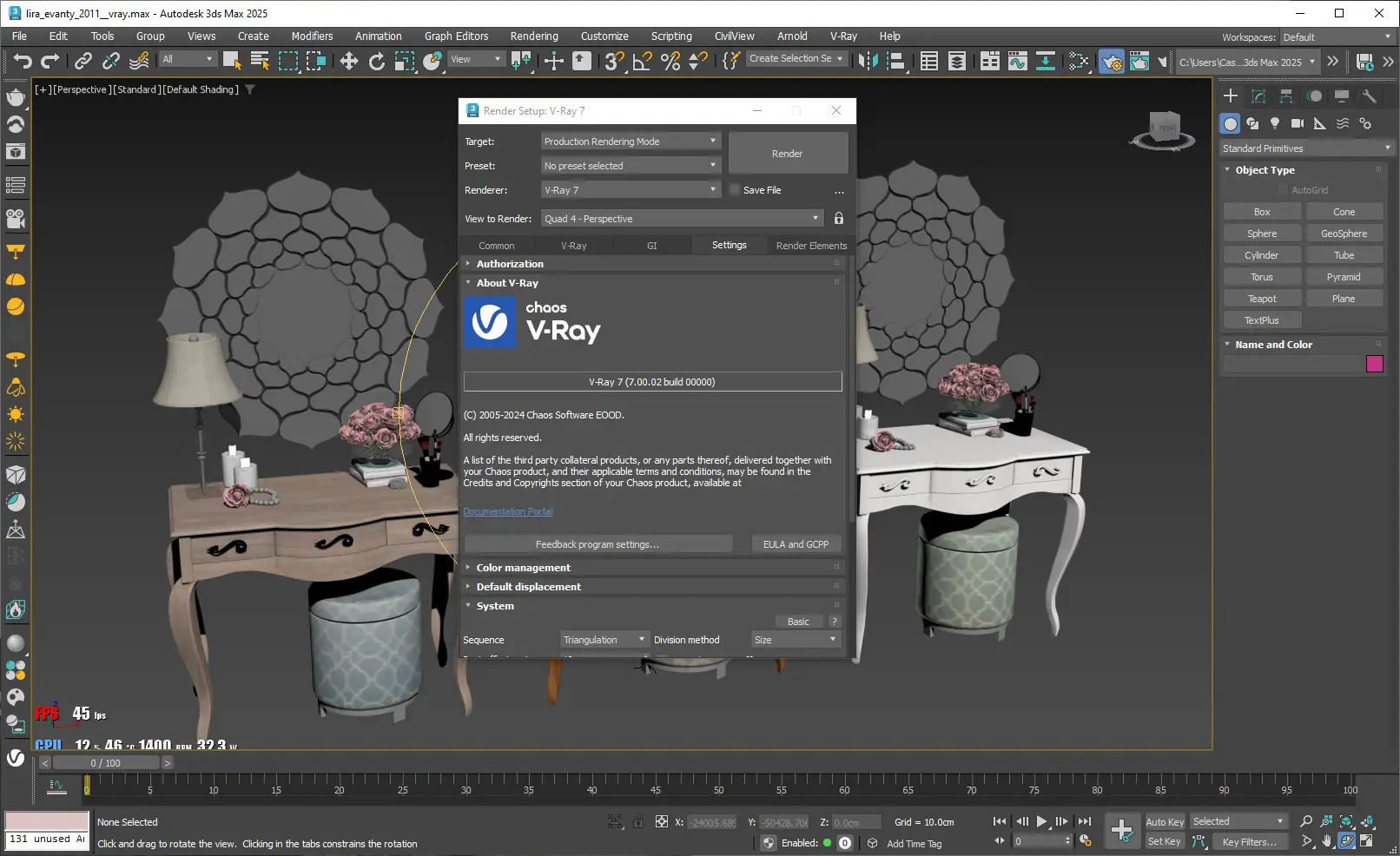Open the Mirror tool
The image size is (1400, 856).
(867, 61)
